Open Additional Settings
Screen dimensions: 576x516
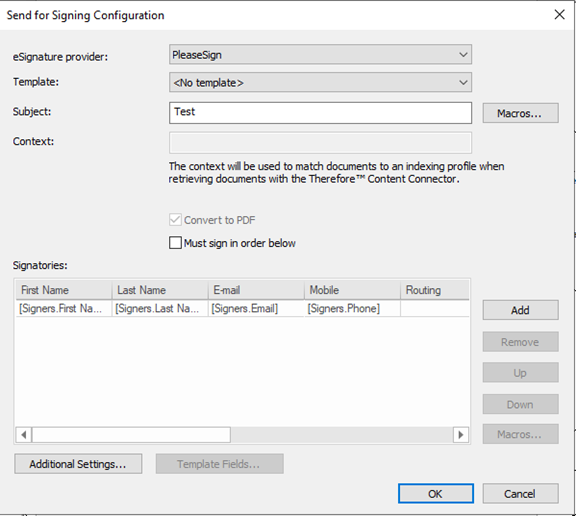click(78, 464)
